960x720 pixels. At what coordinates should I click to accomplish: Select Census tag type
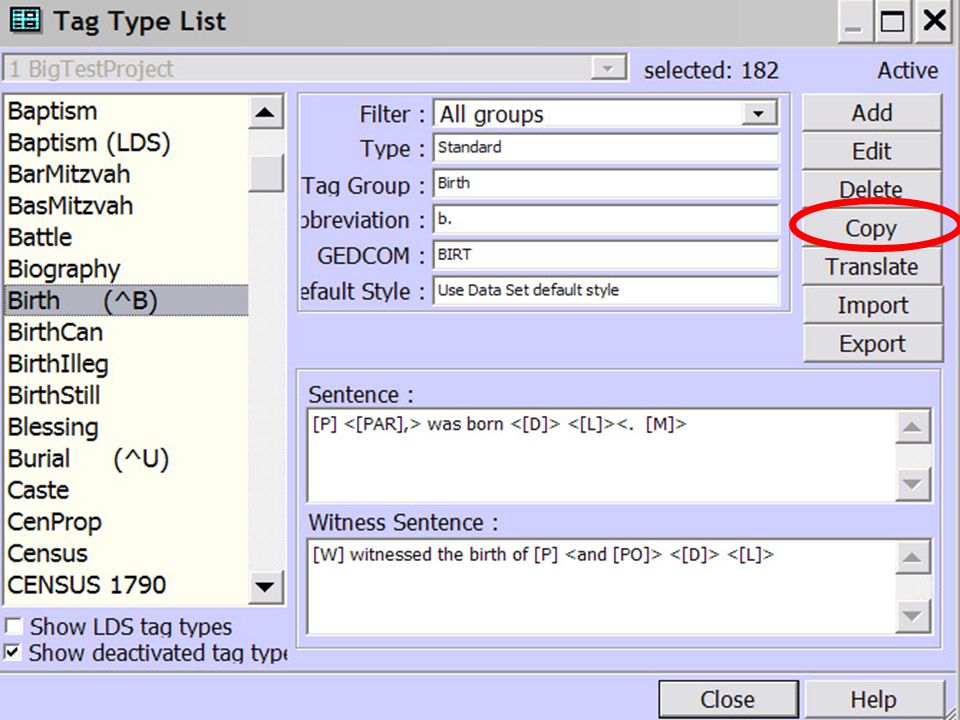click(126, 553)
